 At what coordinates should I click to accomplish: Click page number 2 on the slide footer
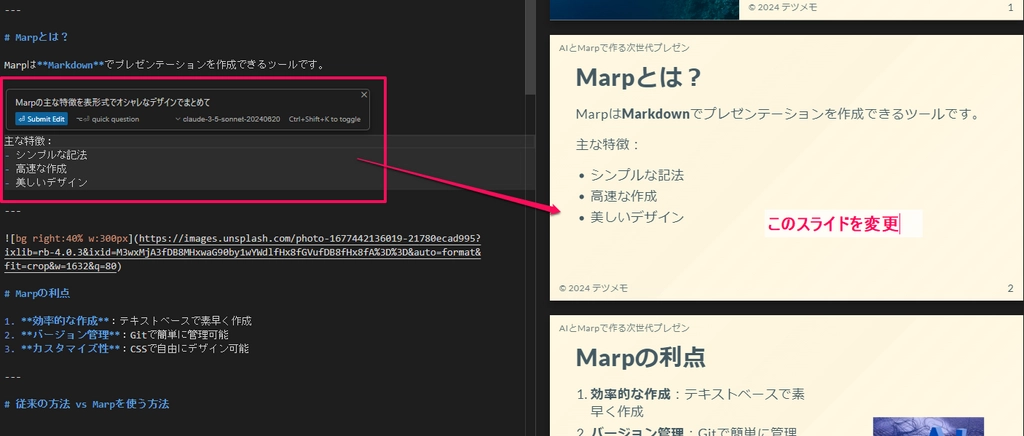tap(1010, 288)
